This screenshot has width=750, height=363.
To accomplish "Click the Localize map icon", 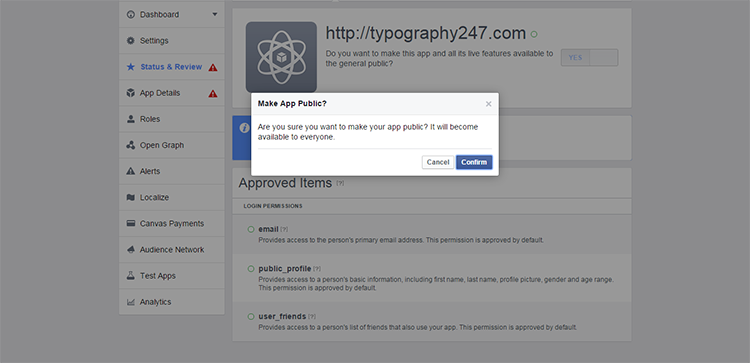I will click(x=131, y=198).
